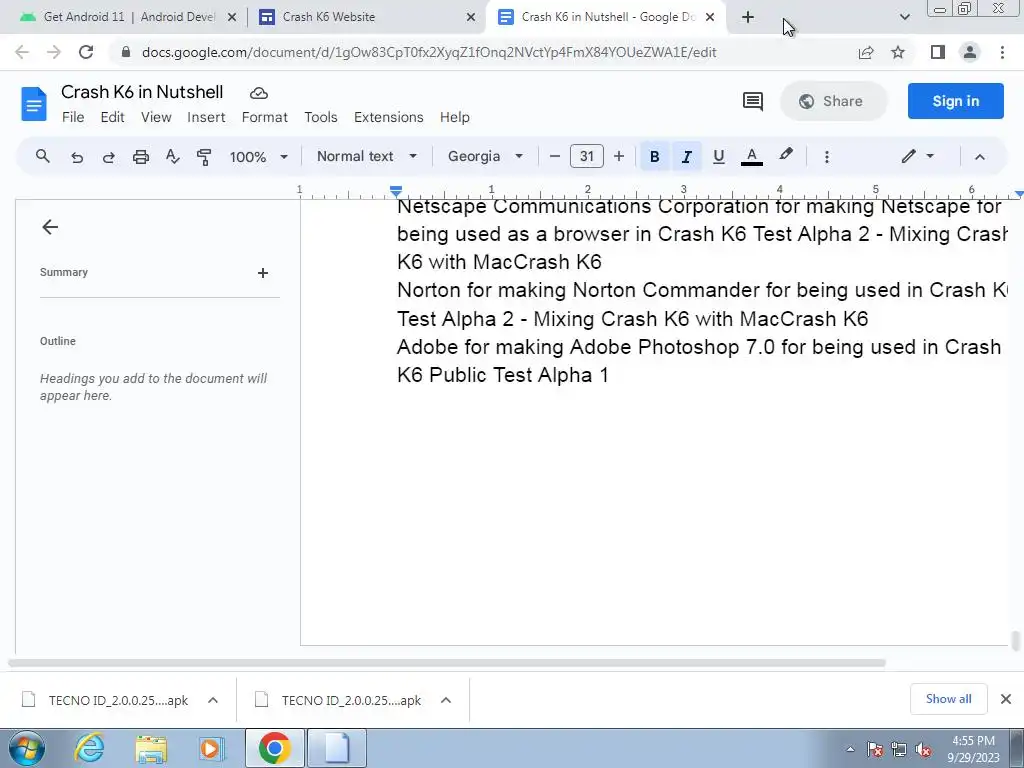The image size is (1024, 768).
Task: Close the downloads bar
Action: coord(1006,699)
